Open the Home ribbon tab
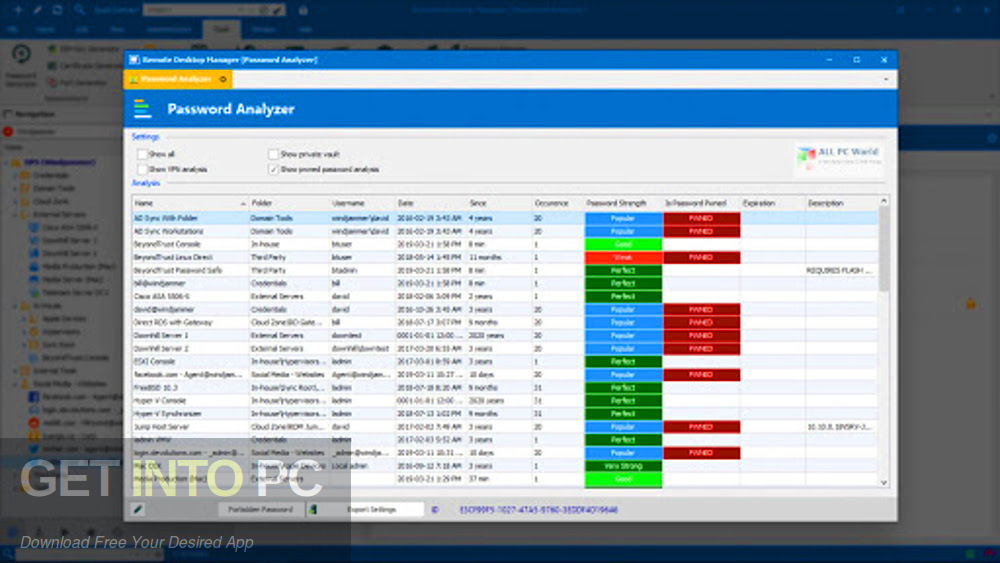This screenshot has height=563, width=1000. 45,29
